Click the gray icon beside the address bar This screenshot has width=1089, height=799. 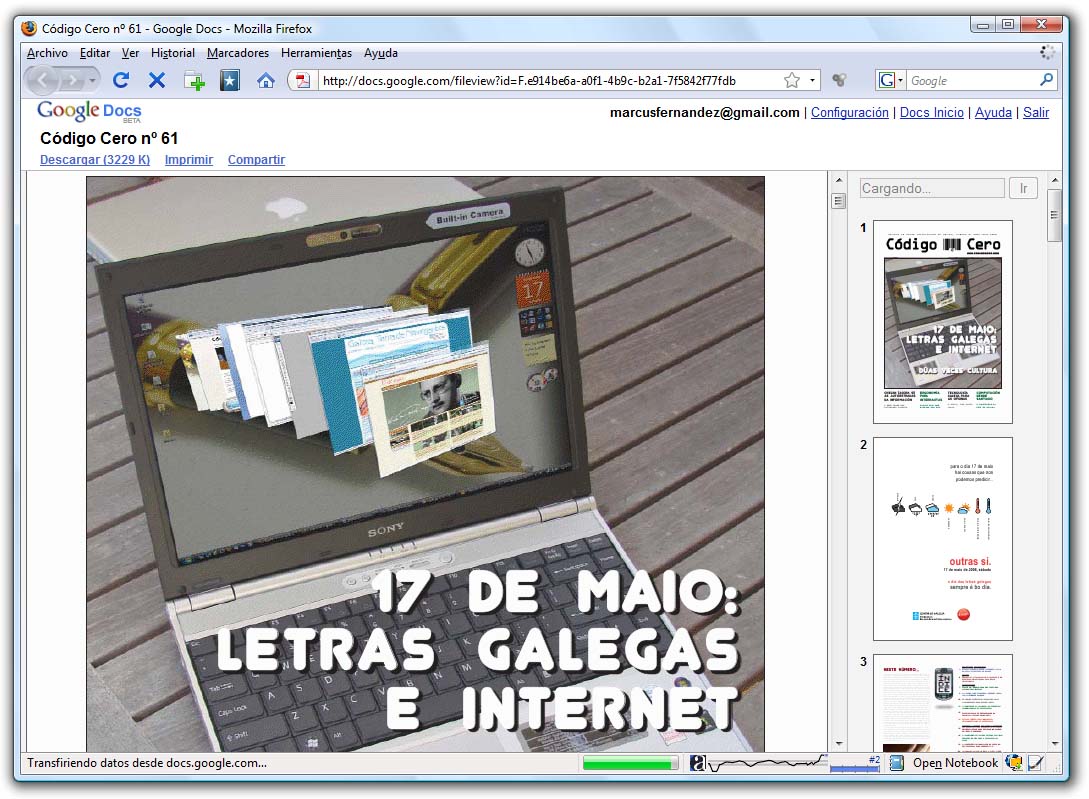point(840,81)
